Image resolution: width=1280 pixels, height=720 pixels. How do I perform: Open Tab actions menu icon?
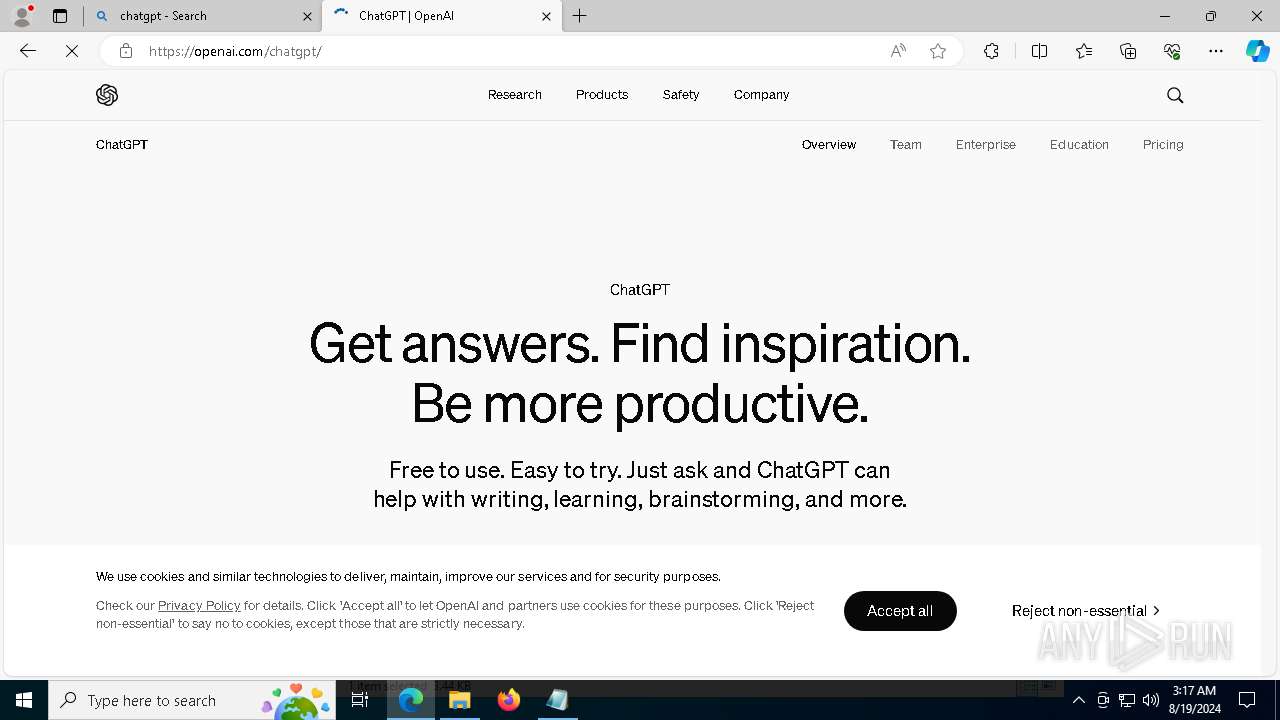pos(60,16)
